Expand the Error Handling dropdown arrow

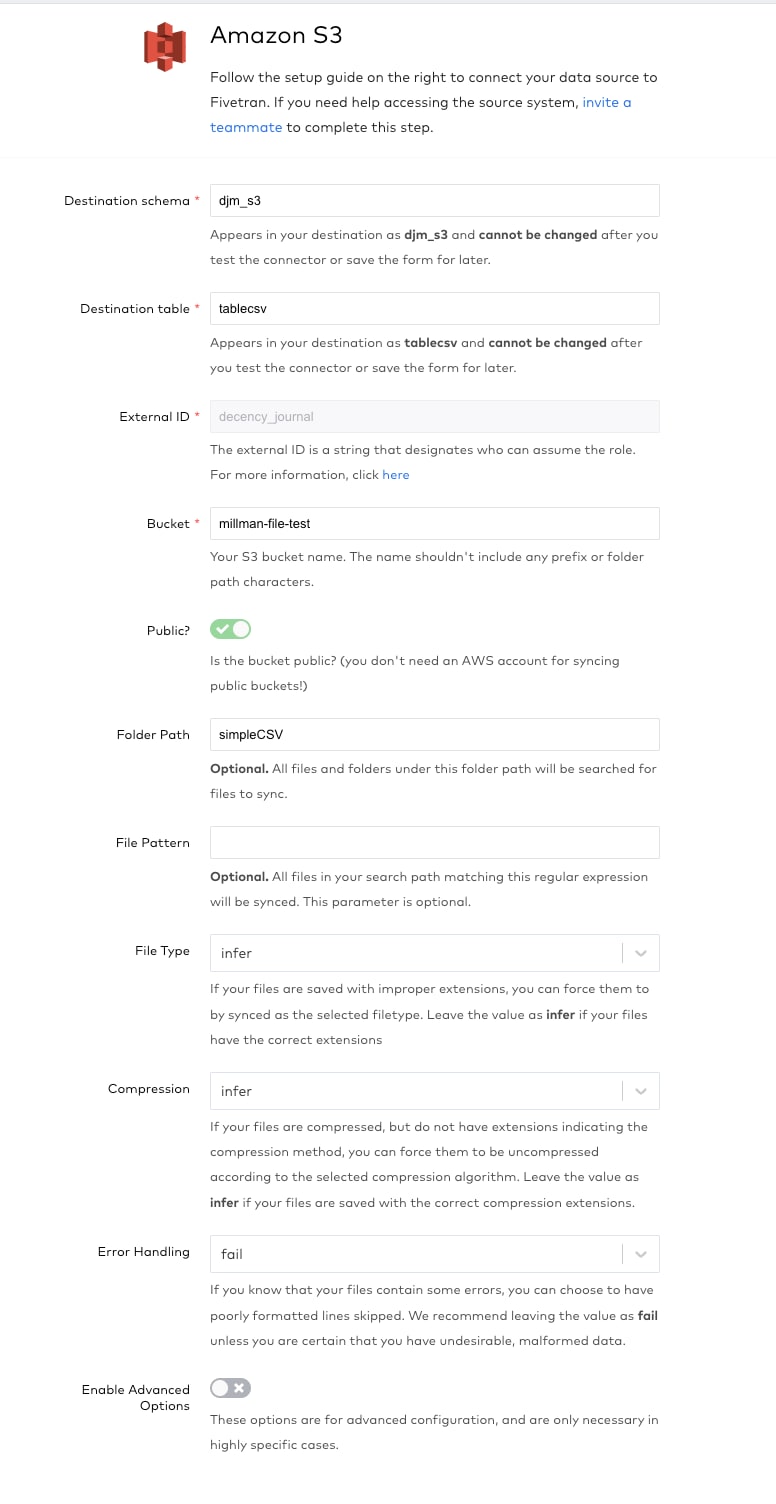641,1254
